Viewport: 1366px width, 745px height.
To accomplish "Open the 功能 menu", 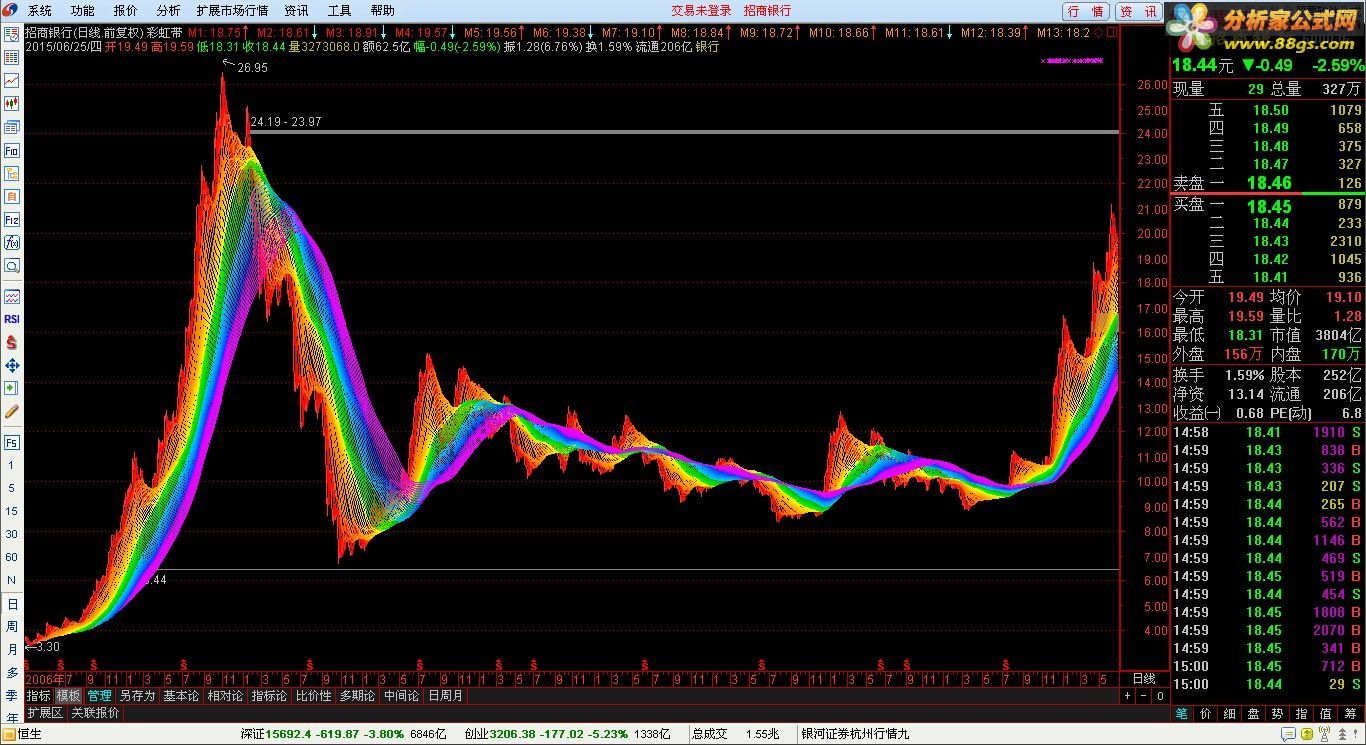I will 83,11.
